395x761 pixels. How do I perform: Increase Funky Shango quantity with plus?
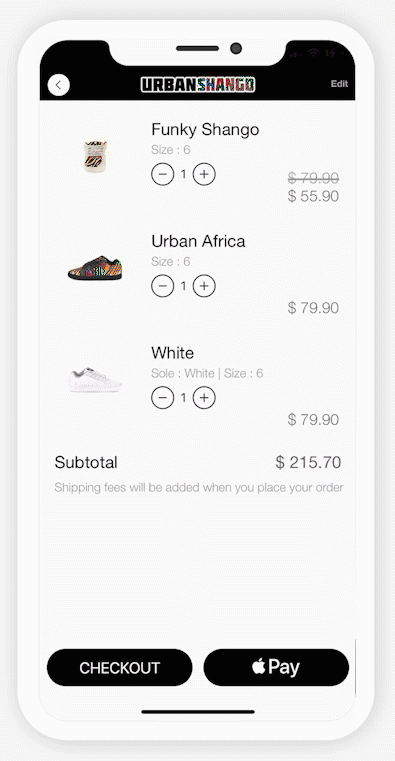tap(204, 174)
